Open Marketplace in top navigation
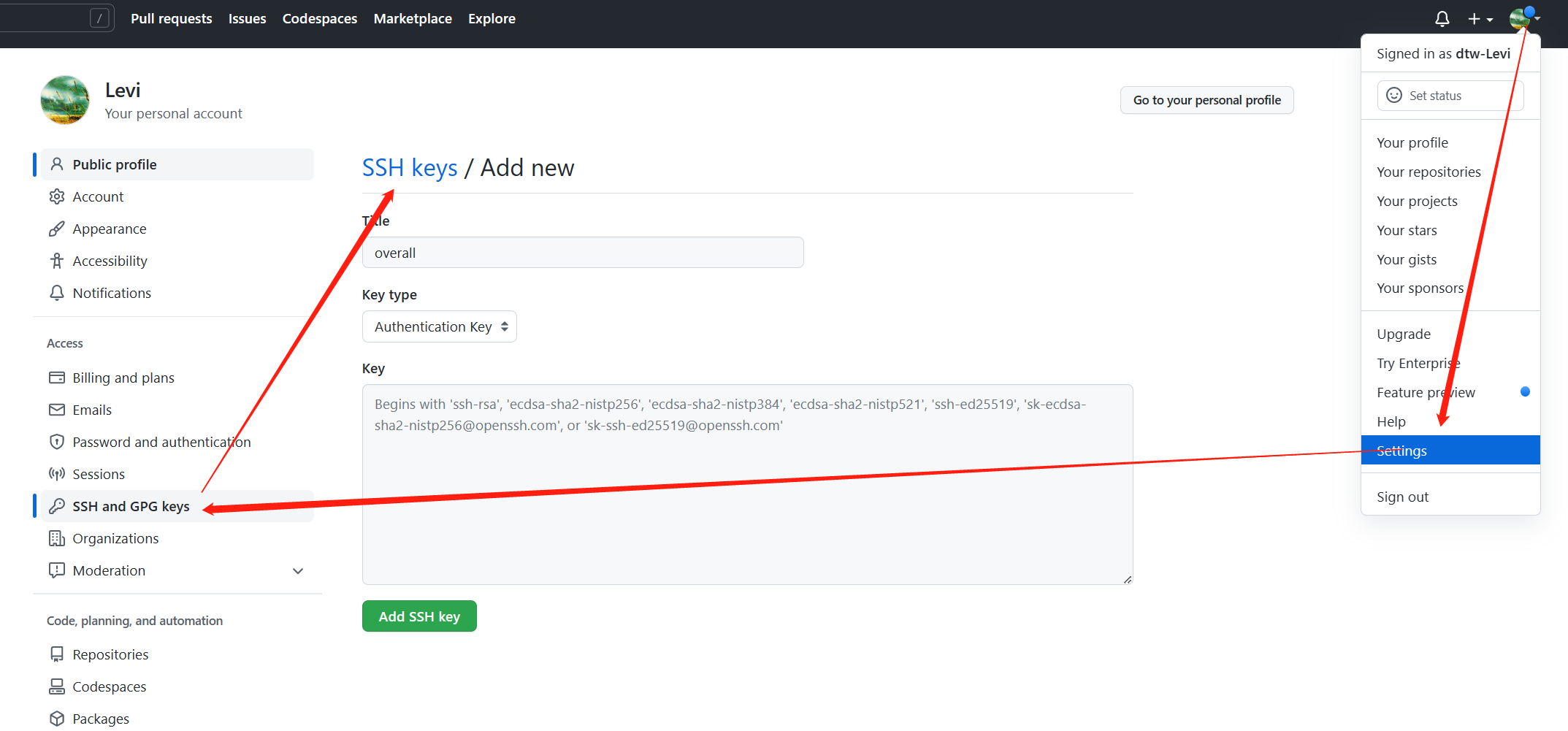The height and width of the screenshot is (731, 1568). point(413,19)
